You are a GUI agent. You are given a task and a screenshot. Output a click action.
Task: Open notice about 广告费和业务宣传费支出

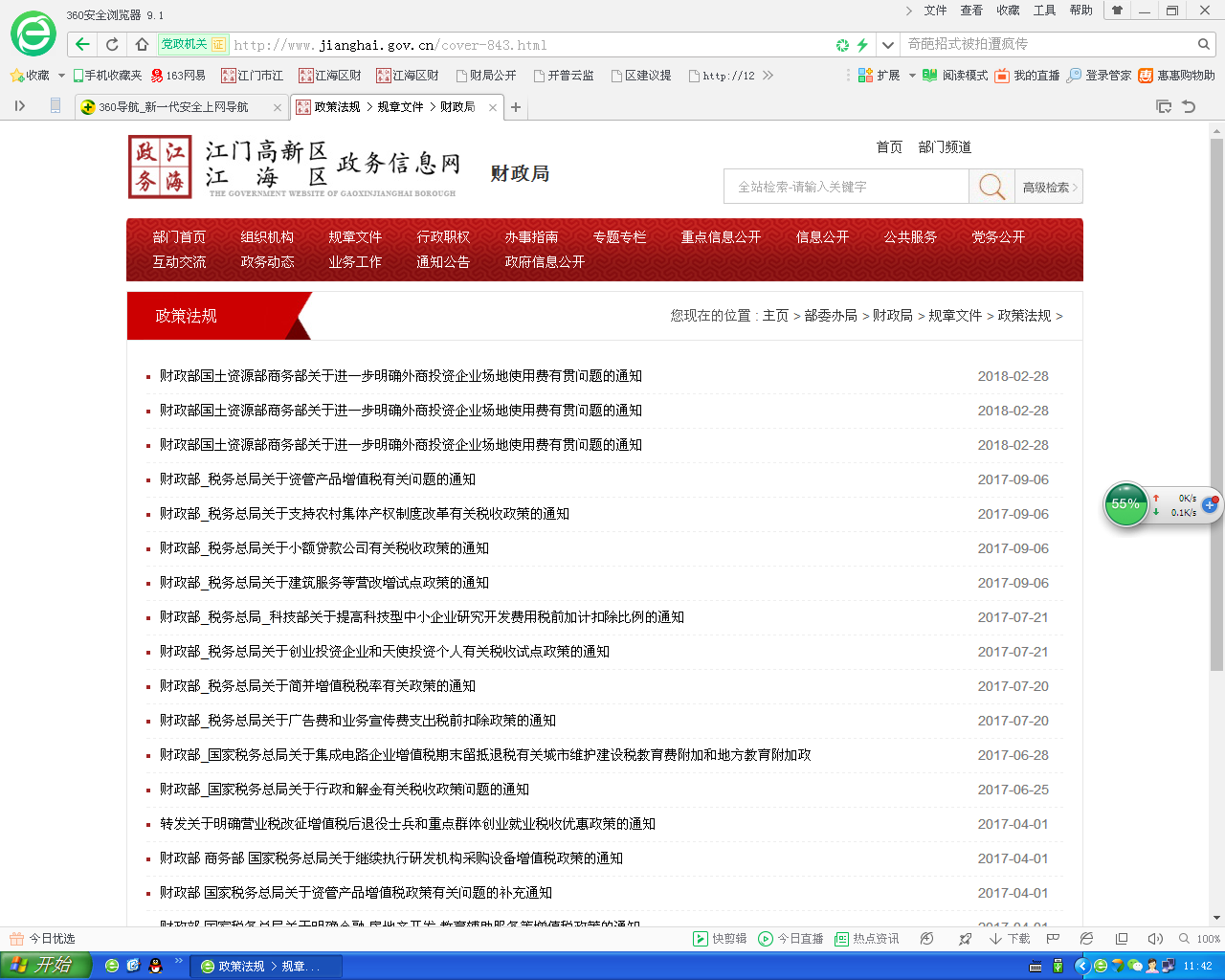358,720
